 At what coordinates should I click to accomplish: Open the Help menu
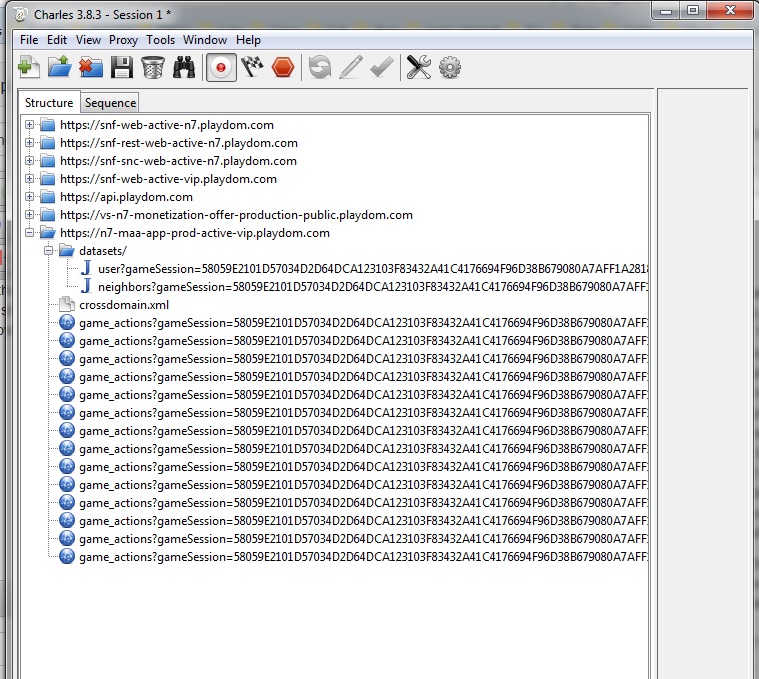tap(248, 40)
